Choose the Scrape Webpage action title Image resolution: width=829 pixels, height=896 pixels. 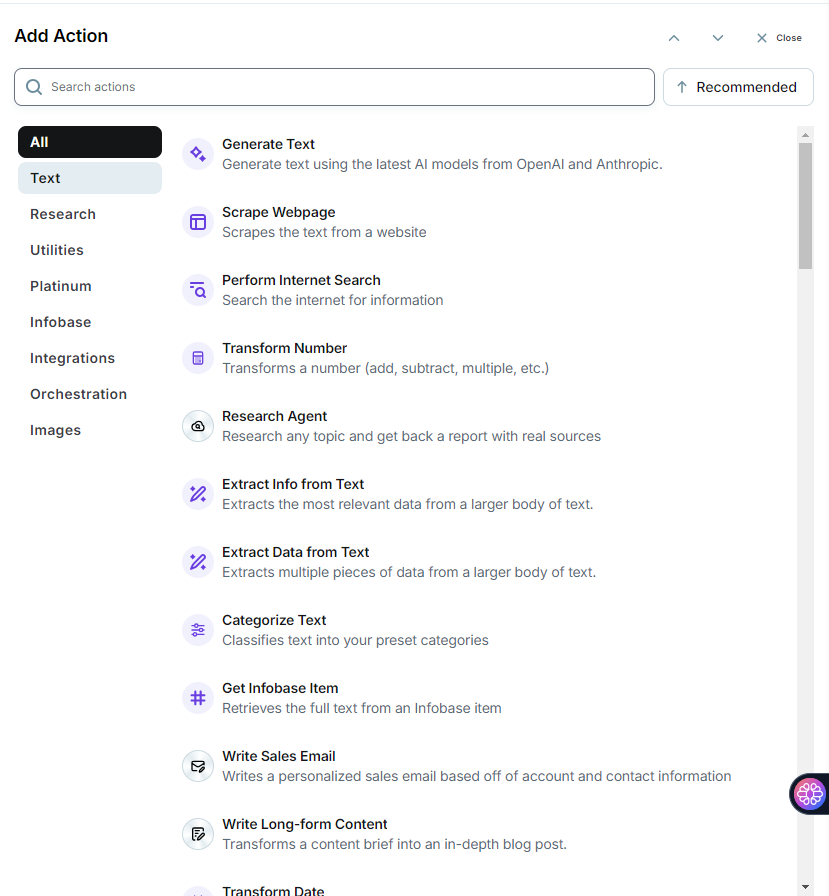[278, 212]
